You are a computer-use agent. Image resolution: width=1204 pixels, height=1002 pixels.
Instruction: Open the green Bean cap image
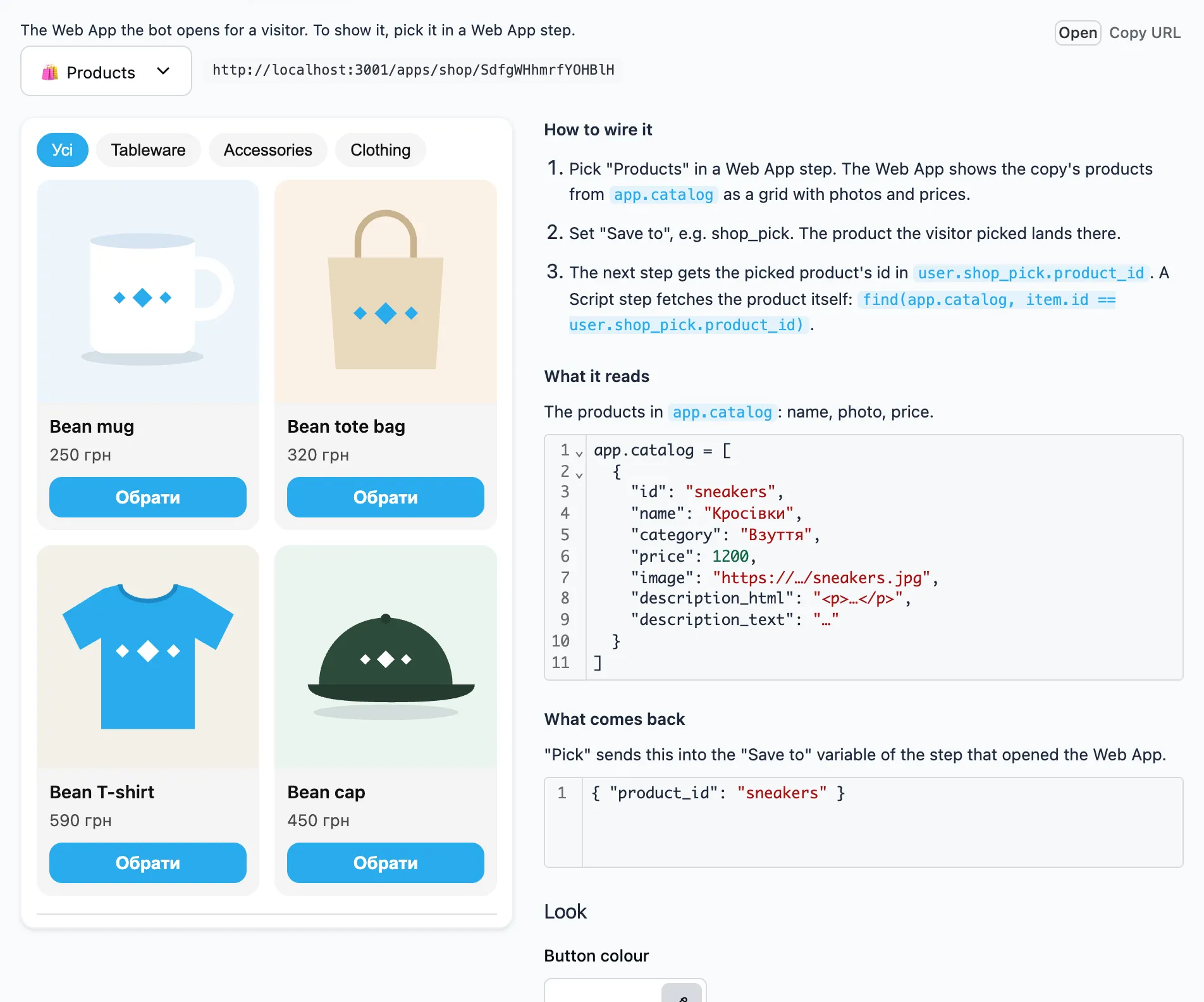386,657
